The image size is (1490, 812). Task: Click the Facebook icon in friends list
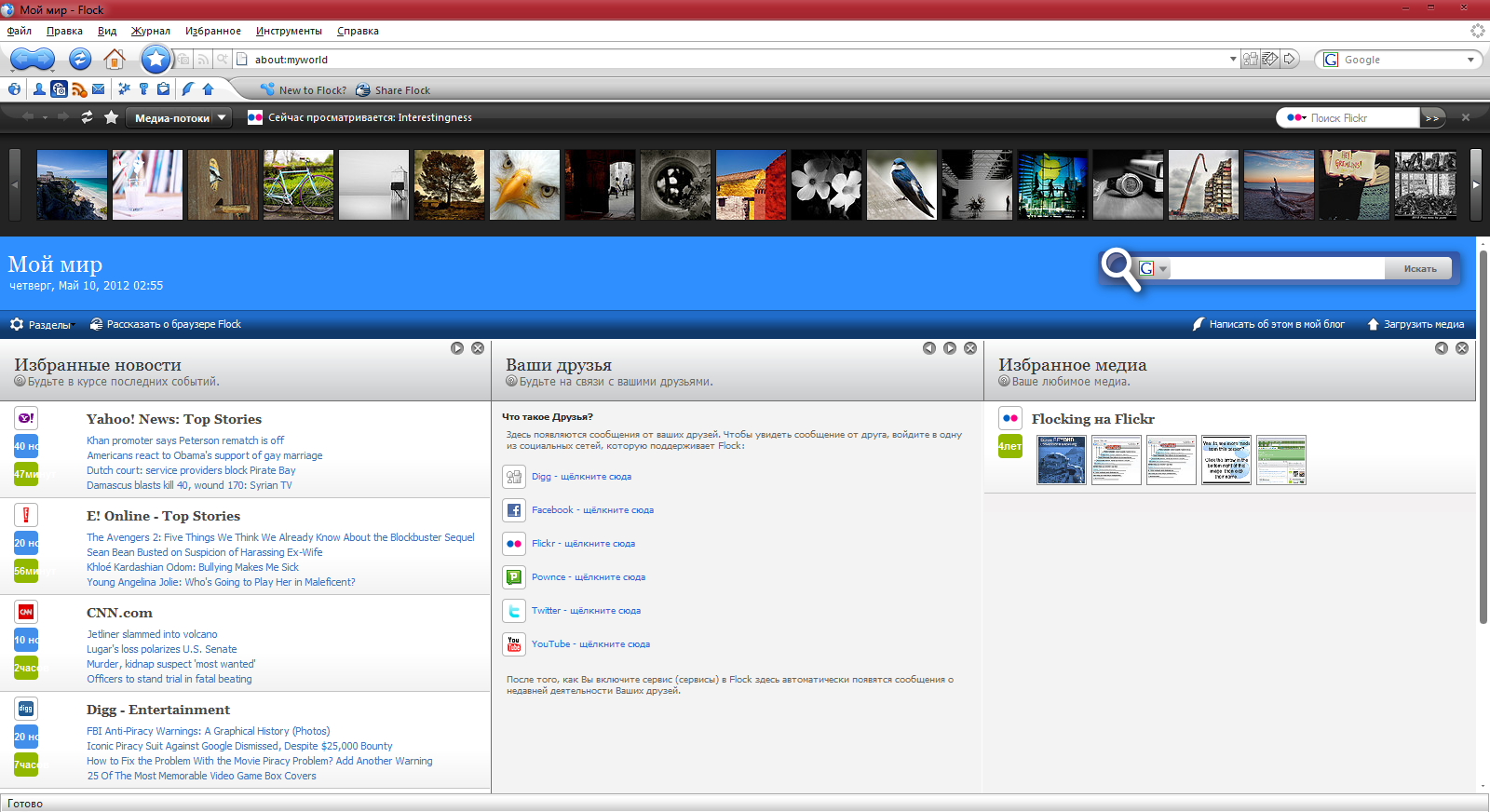[514, 510]
